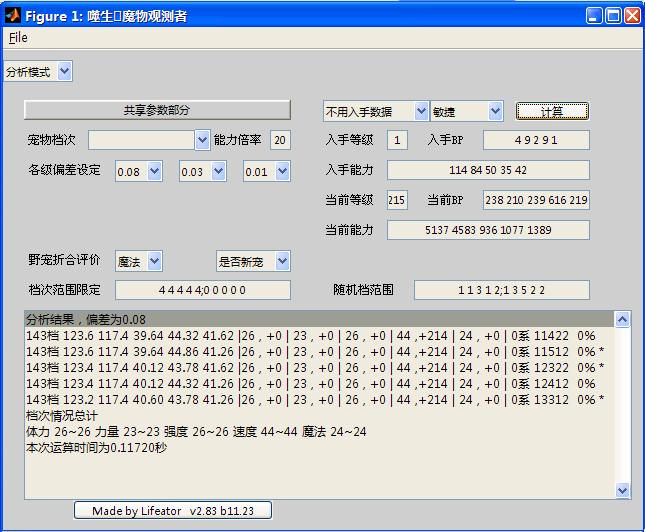Open the 分析模式 mode dropdown
The height and width of the screenshot is (532, 645).
(38, 72)
